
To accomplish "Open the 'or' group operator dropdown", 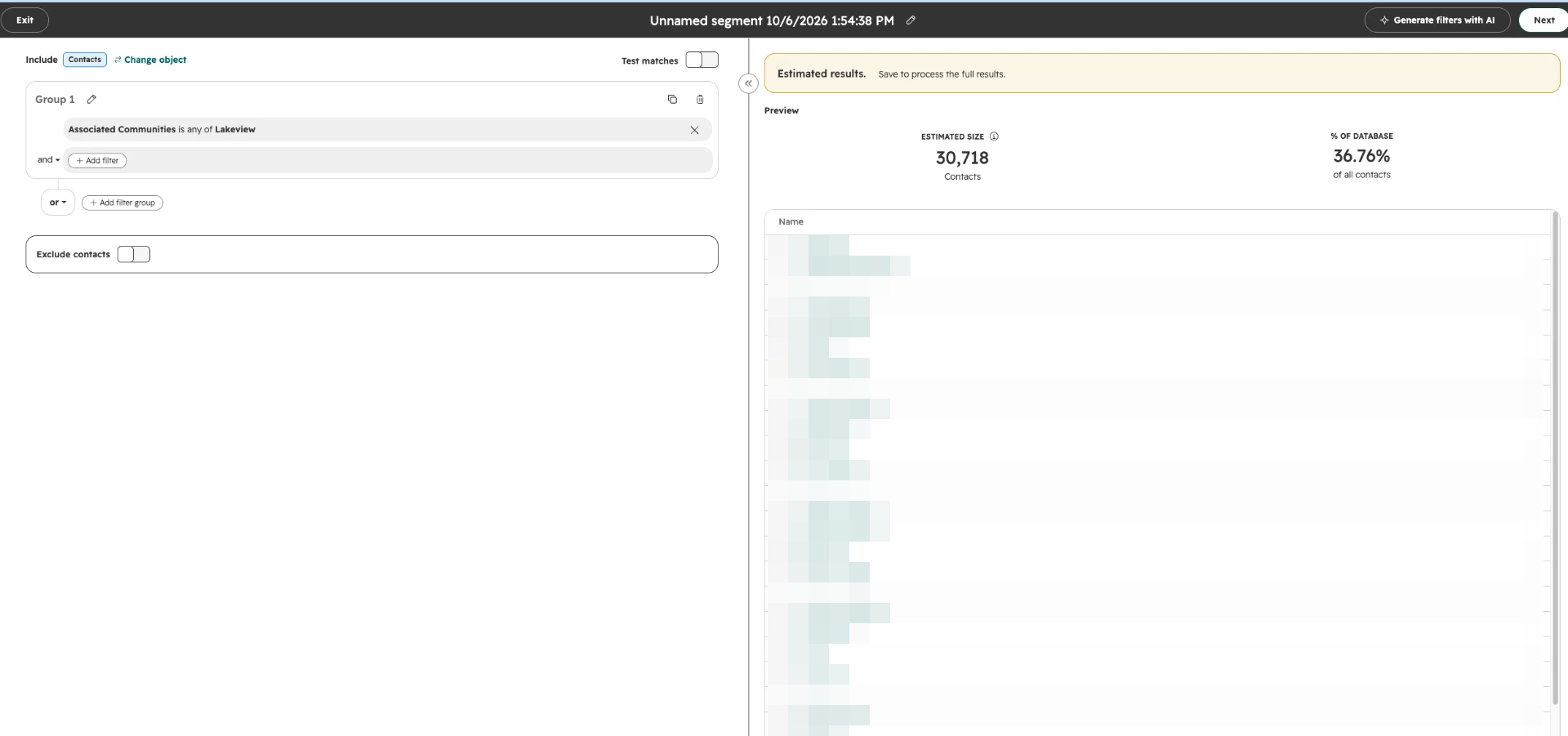I will tap(58, 203).
